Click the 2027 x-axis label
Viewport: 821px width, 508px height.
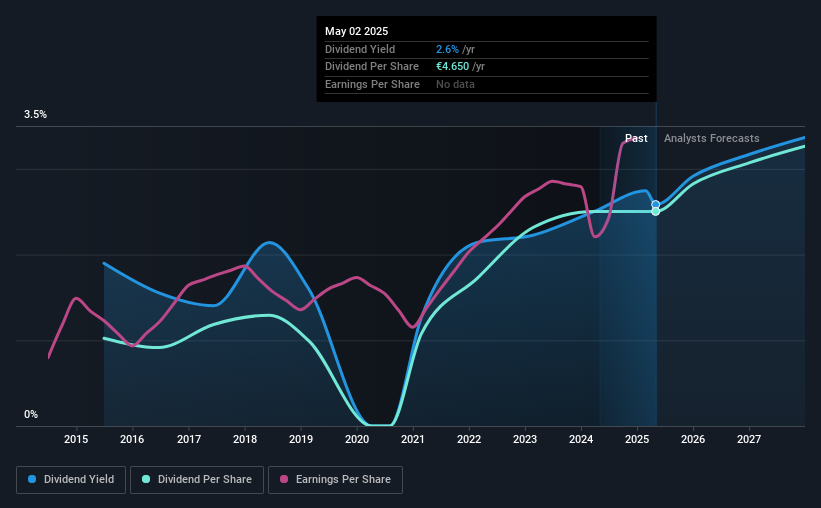point(749,439)
